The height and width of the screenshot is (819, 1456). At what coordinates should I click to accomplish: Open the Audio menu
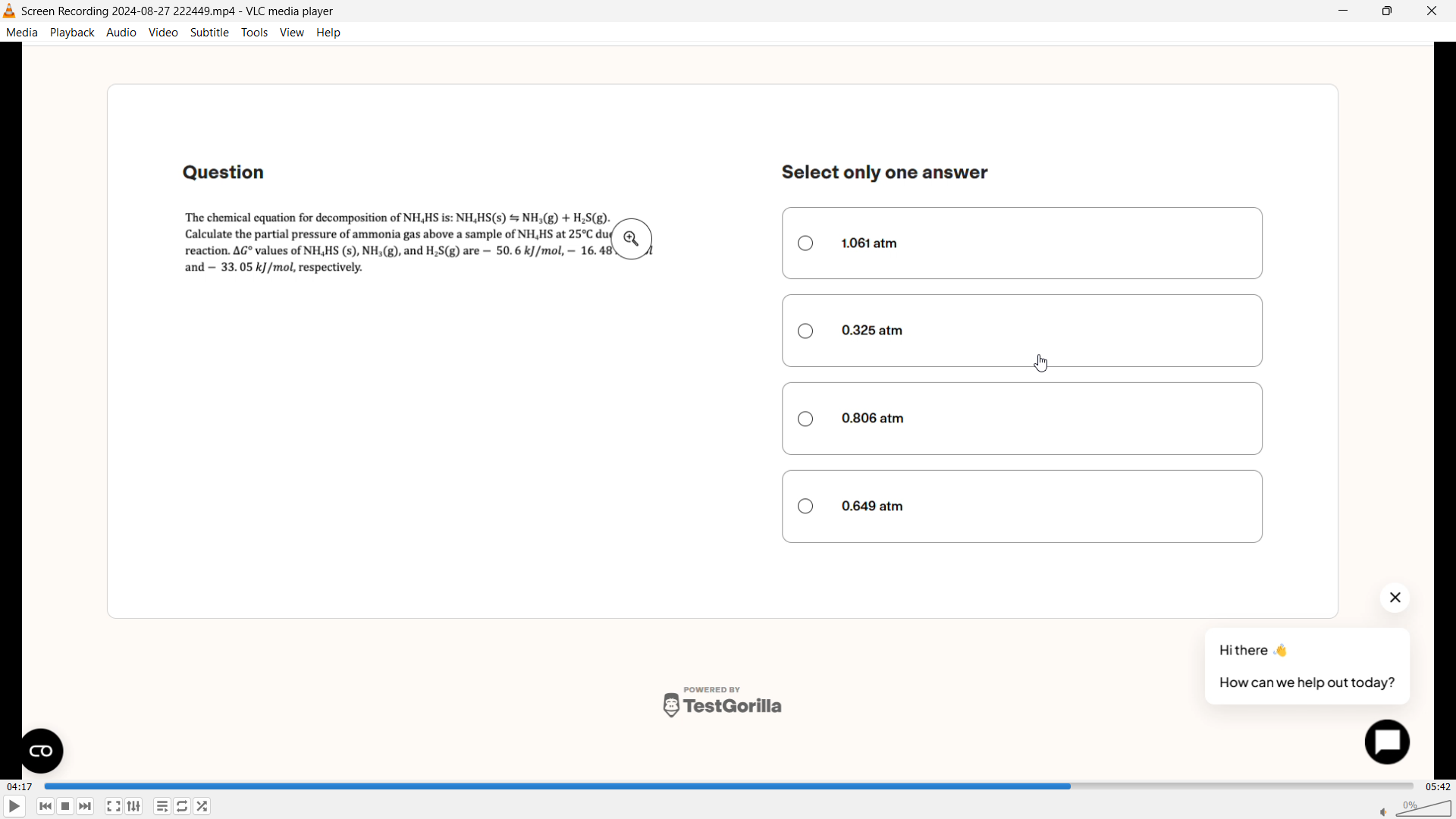point(121,33)
